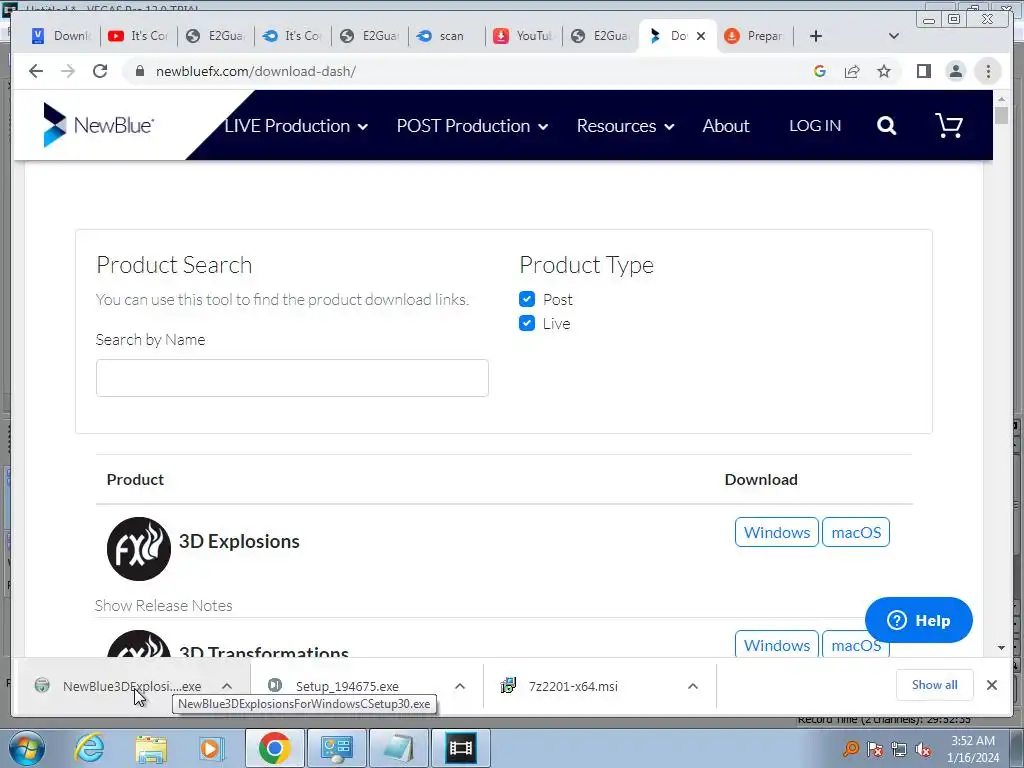Open the 7z2201-x64.msi downloaded file
This screenshot has height=768, width=1024.
pos(573,686)
